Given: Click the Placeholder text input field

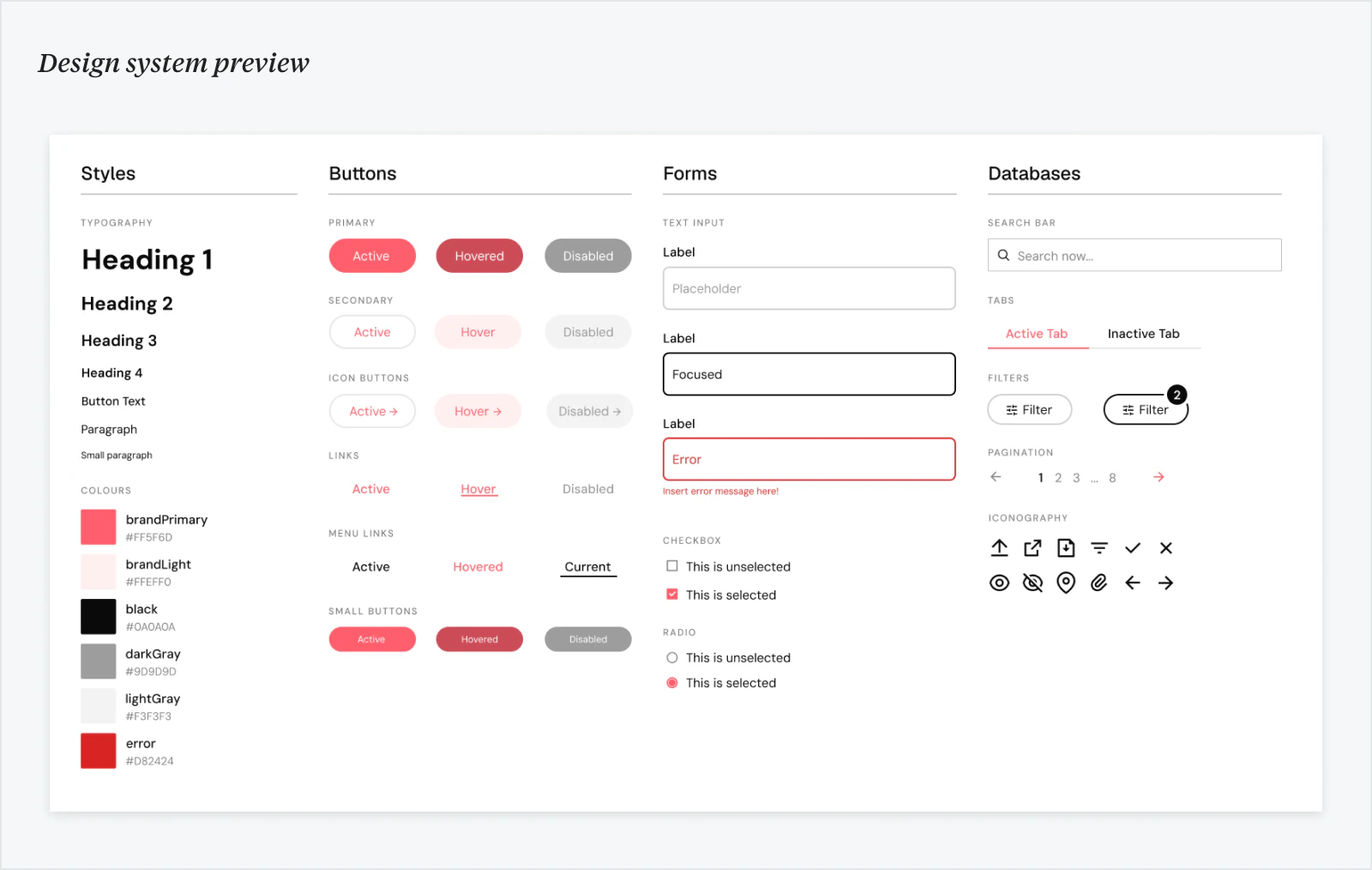Looking at the screenshot, I should pos(809,288).
